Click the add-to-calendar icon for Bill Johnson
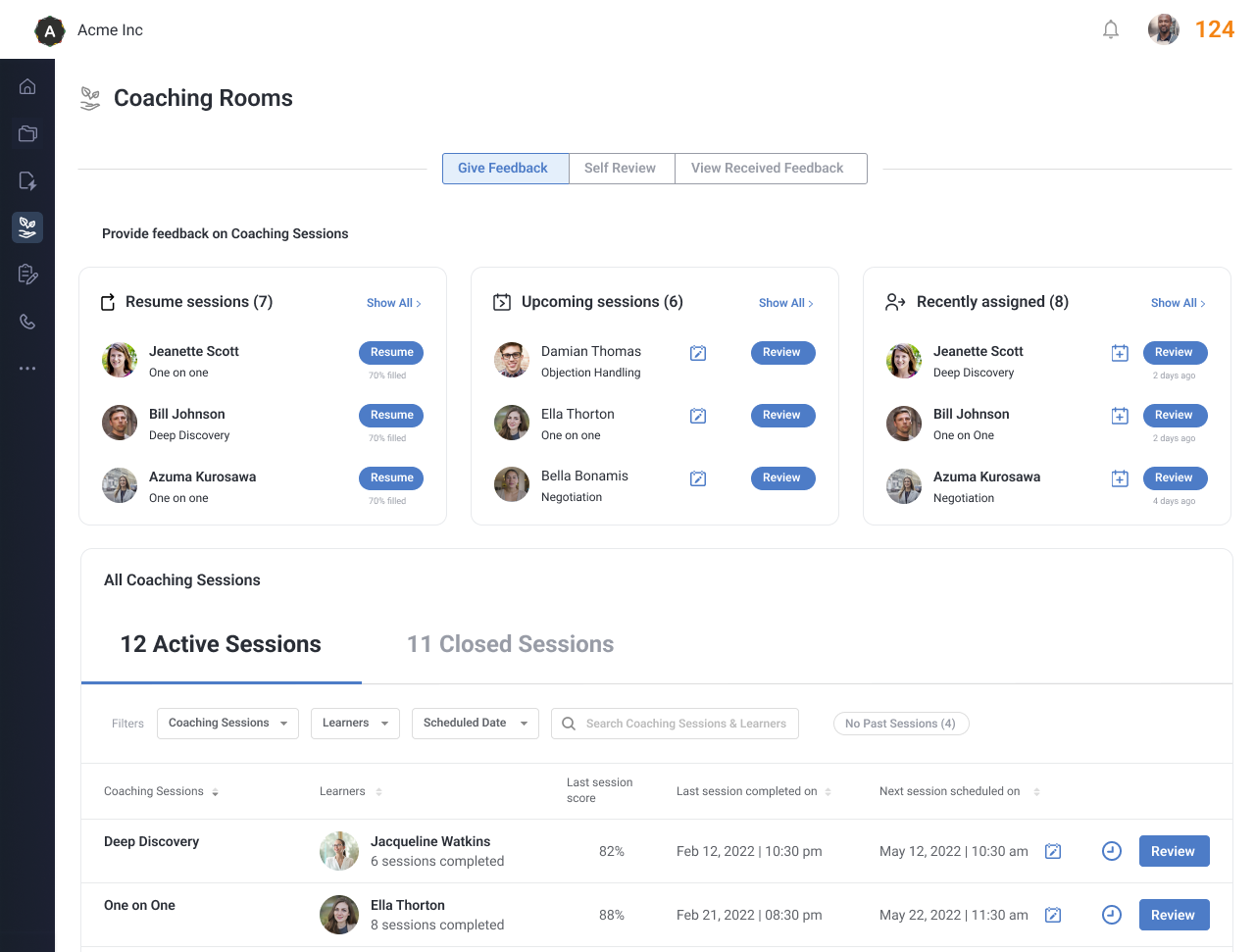The height and width of the screenshot is (952, 1255). [1120, 416]
